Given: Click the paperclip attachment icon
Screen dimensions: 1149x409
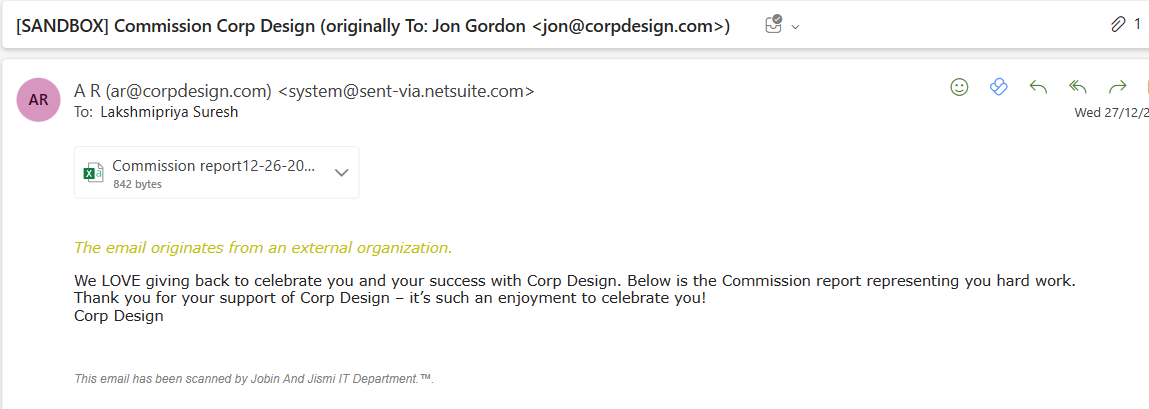Looking at the screenshot, I should (1118, 25).
